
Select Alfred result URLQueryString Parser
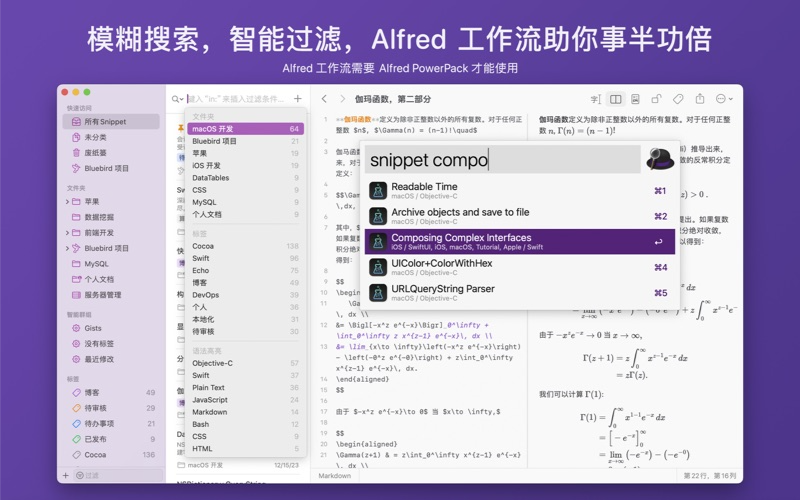tap(519, 292)
